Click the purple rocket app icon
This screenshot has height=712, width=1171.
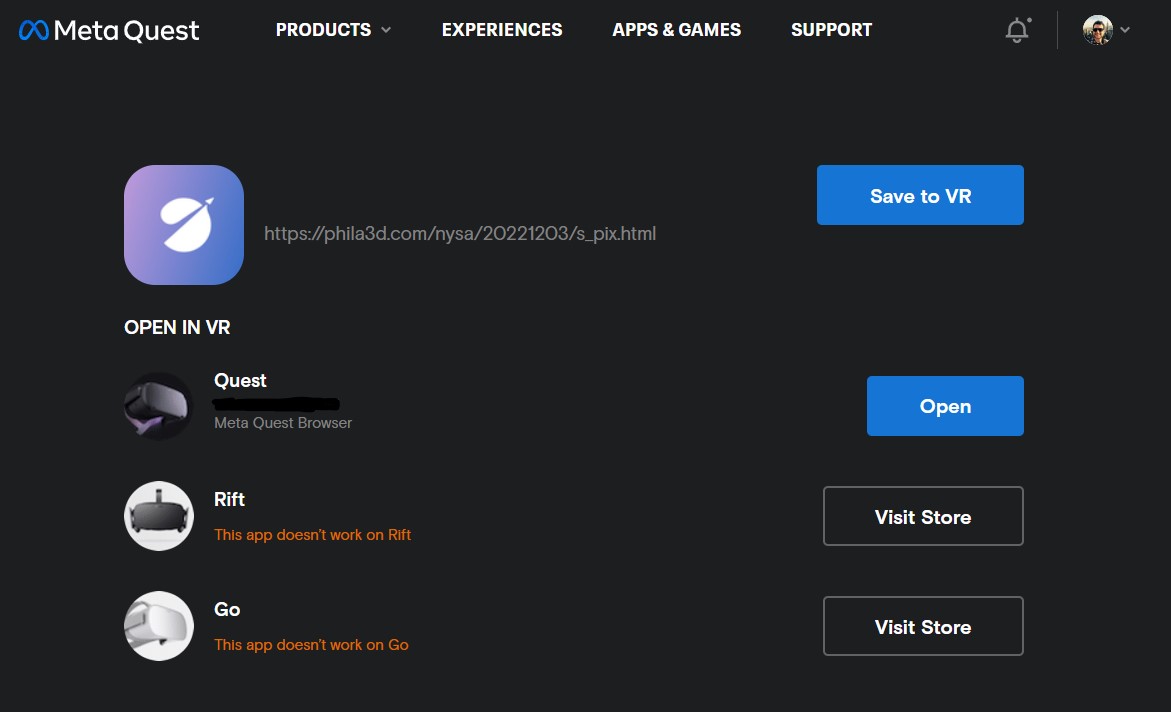click(184, 225)
